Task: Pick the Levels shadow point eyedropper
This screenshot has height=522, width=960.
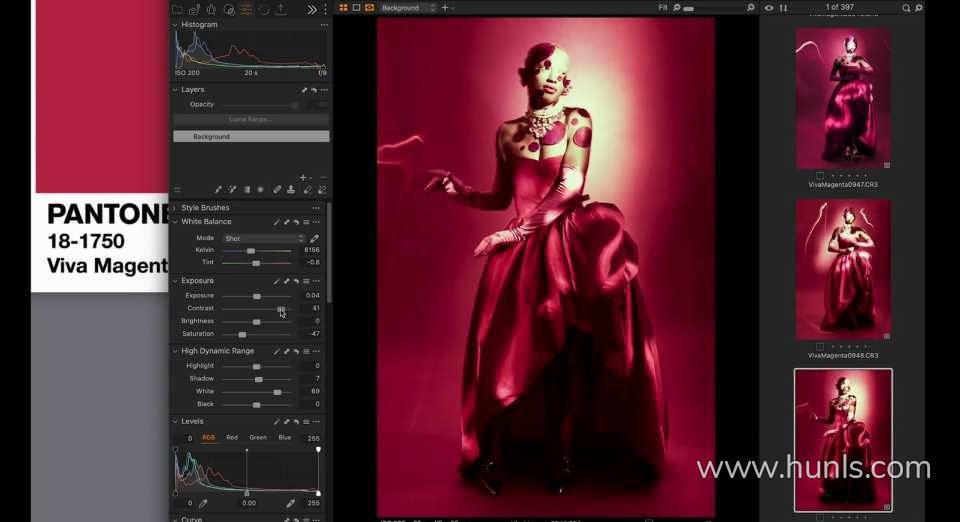Action: click(203, 503)
